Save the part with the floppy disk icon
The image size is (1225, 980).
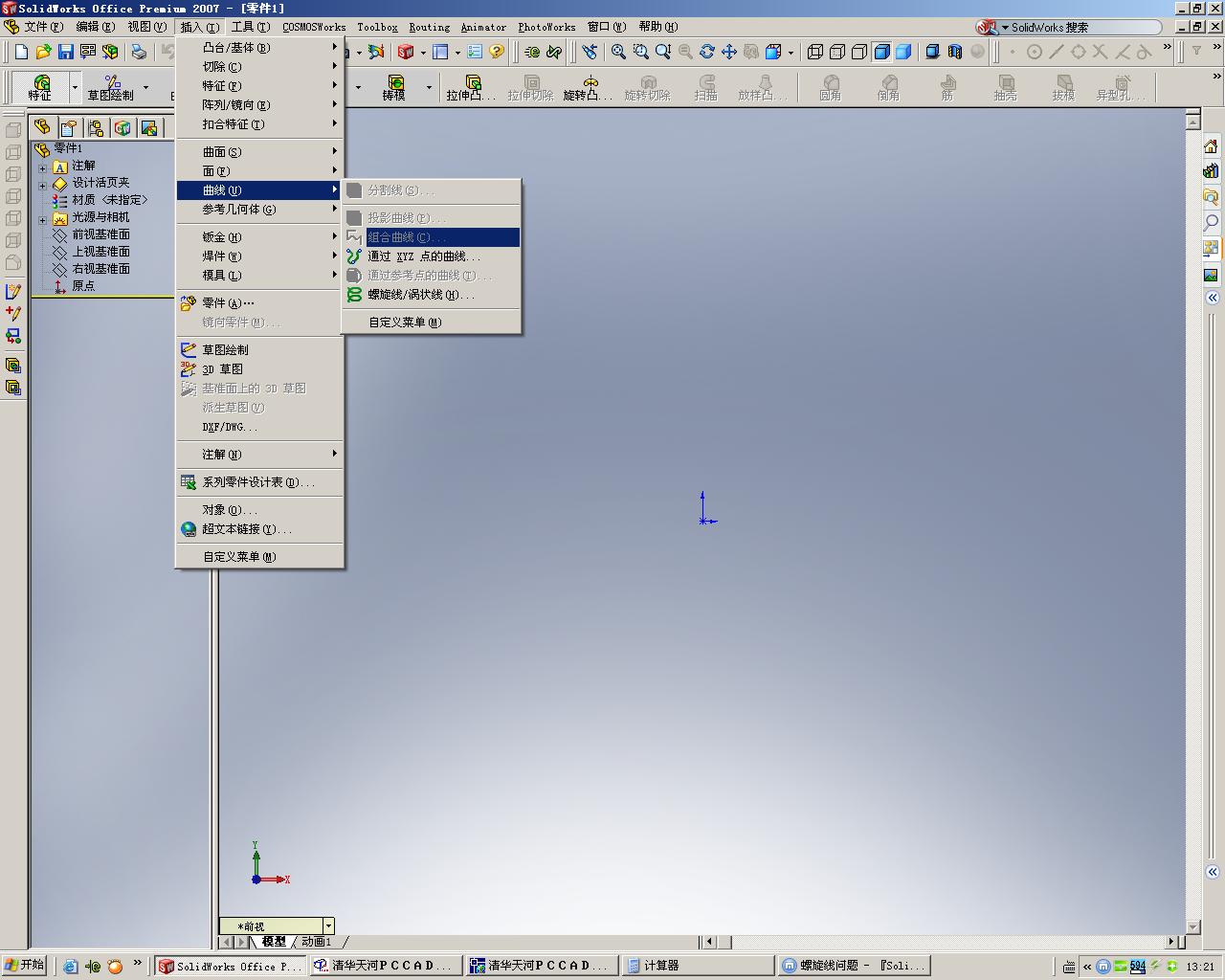66,52
